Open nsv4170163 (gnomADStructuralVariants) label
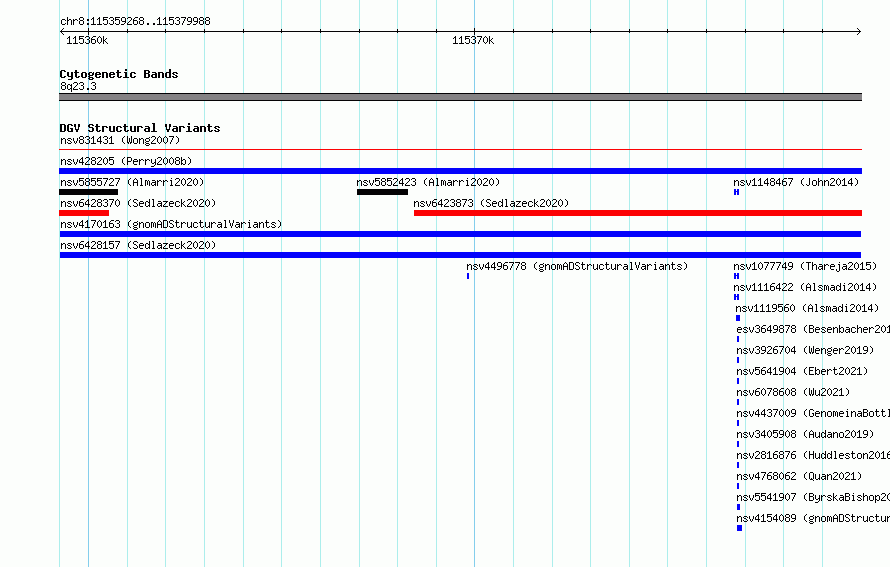Screen dimensions: 890x567 (171, 224)
